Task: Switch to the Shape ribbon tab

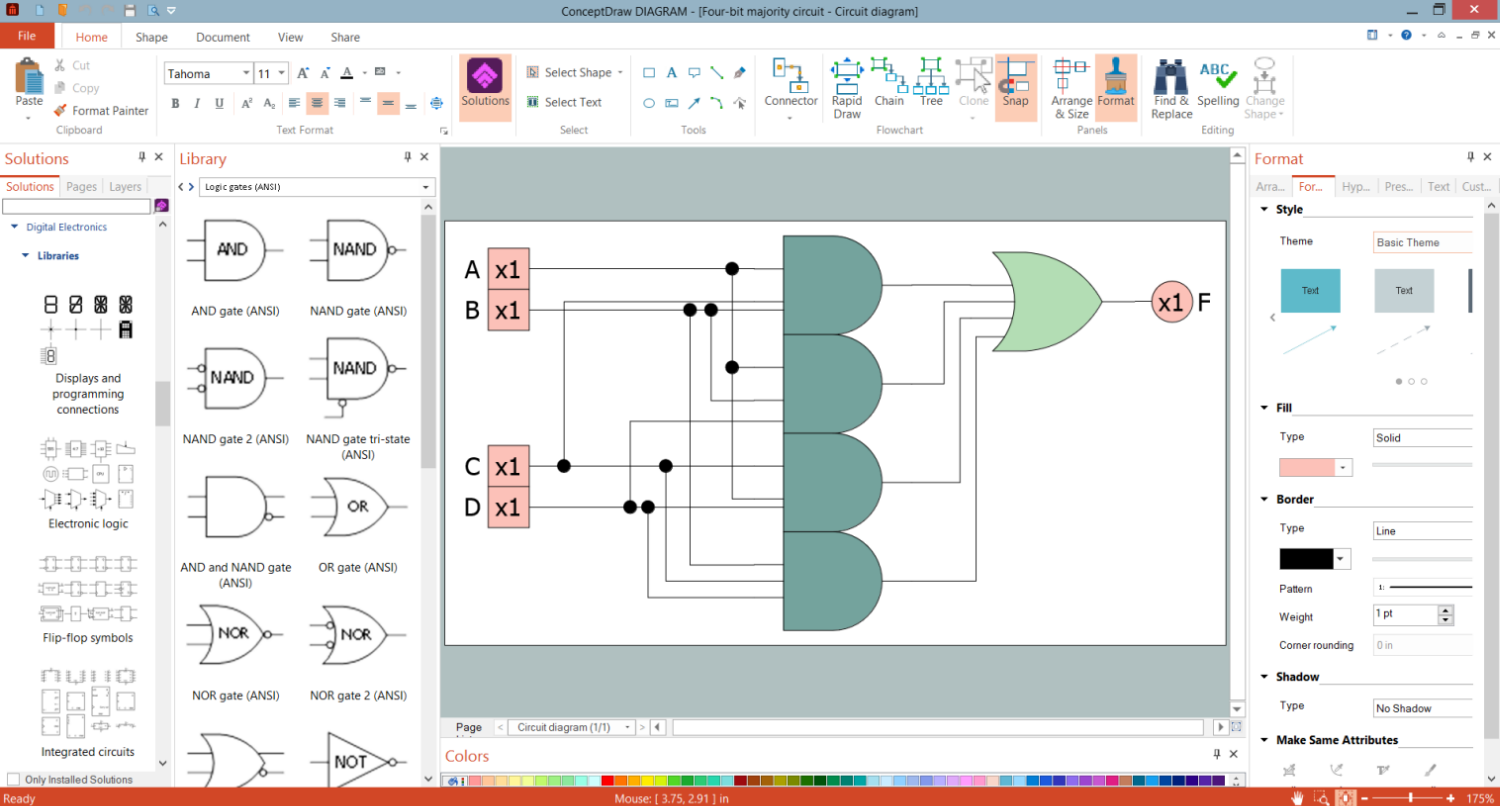Action: point(151,37)
